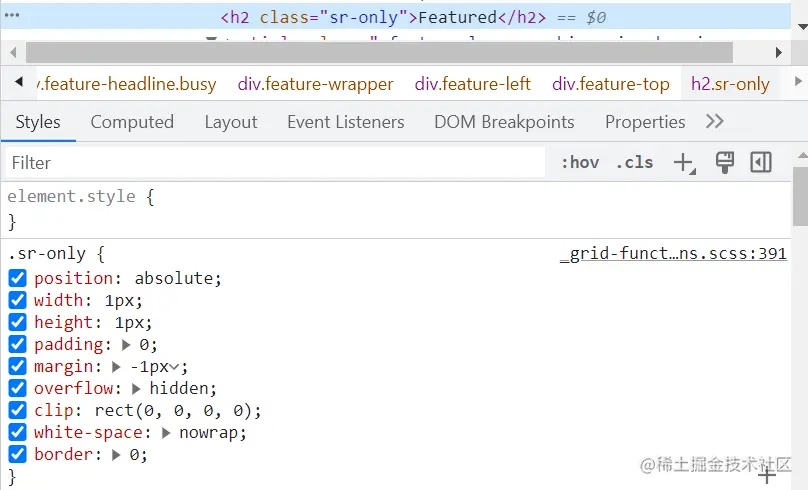Select the h2 class="sr-only" DOM node
Viewport: 808px width, 490px height.
396,18
